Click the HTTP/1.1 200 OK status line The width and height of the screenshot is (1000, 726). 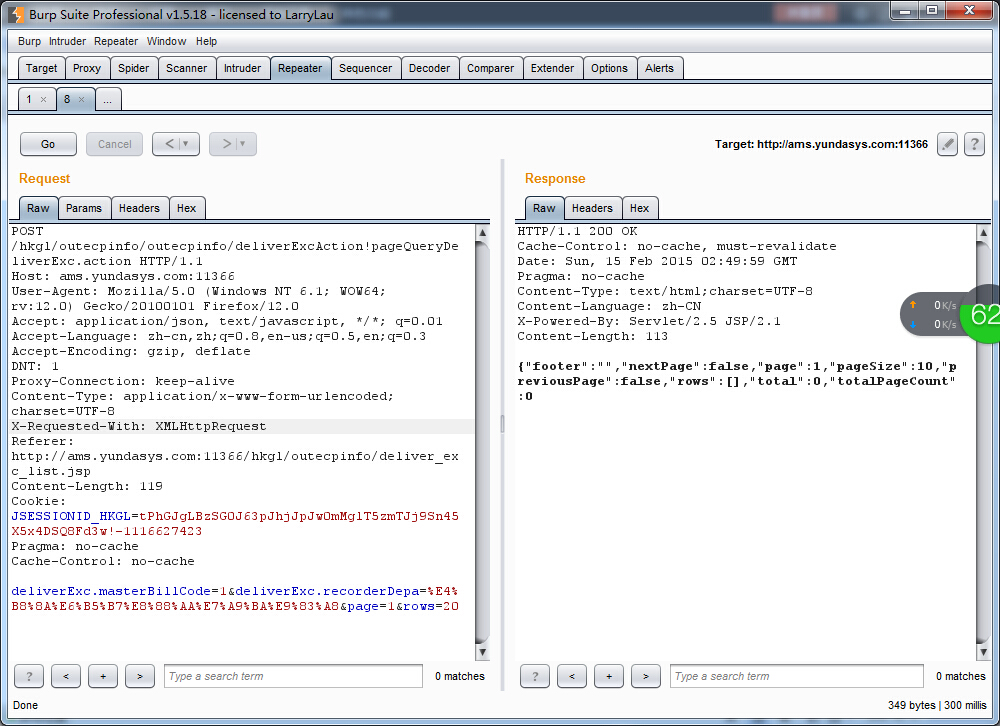577,231
